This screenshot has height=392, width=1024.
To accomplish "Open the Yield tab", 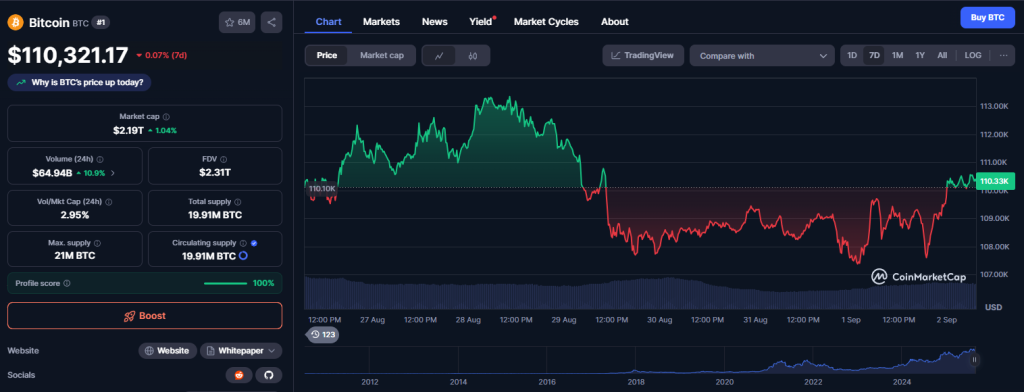I will [x=481, y=22].
